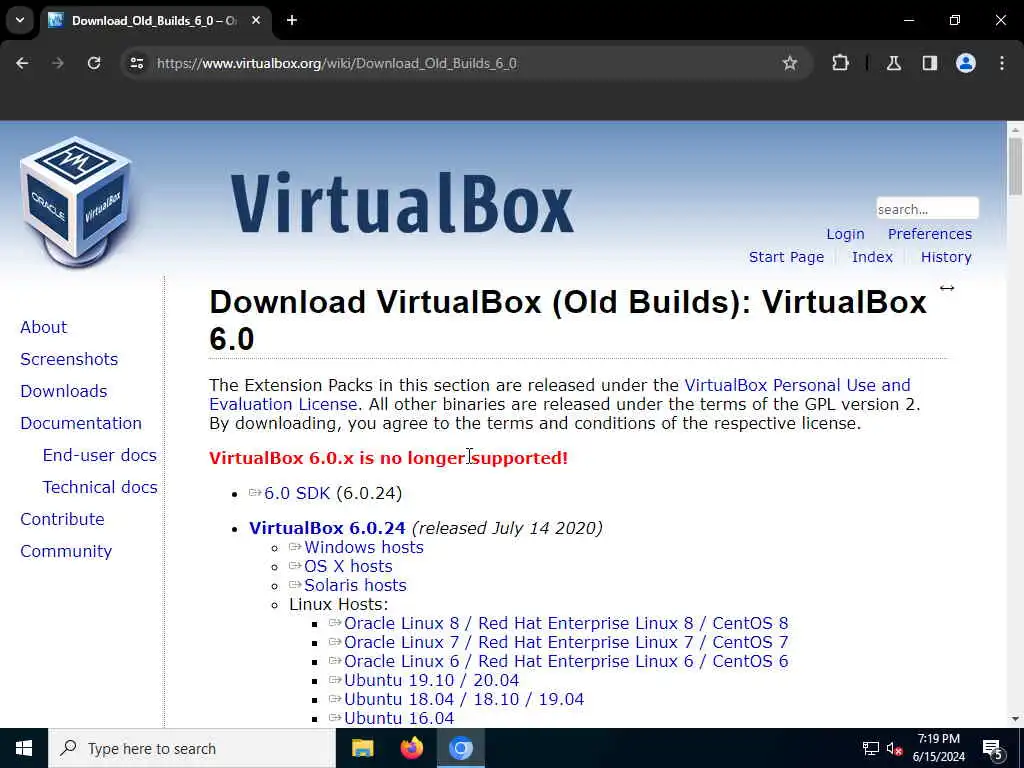
Task: Open the Preferences link
Action: (929, 234)
